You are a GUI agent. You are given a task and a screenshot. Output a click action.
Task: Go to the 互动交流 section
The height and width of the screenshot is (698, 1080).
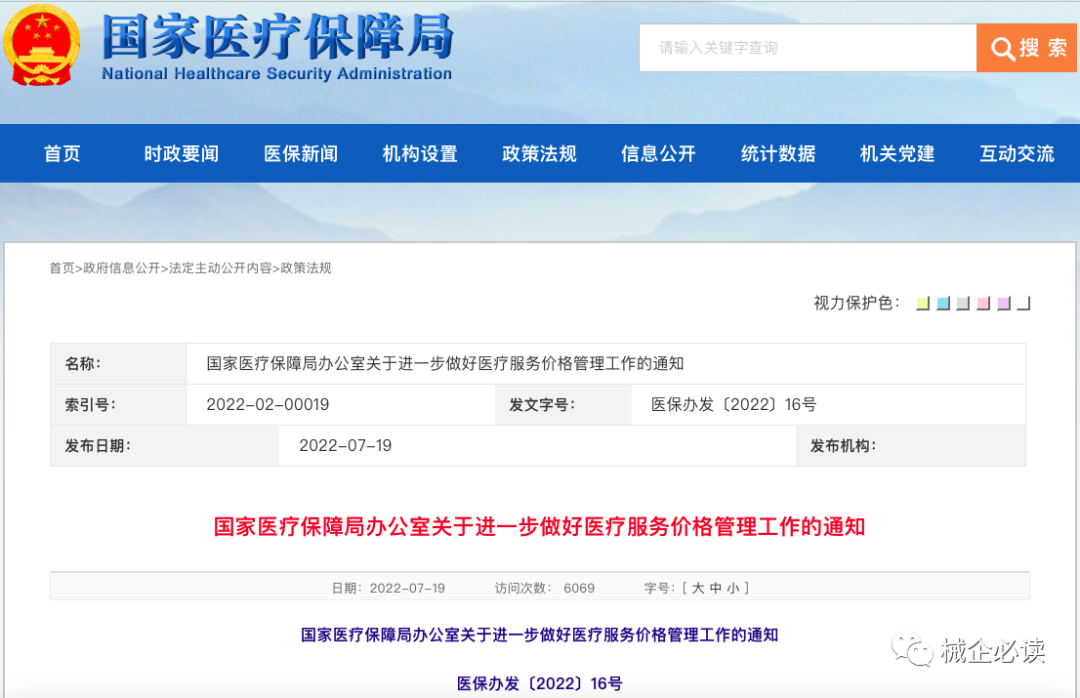click(x=1017, y=154)
